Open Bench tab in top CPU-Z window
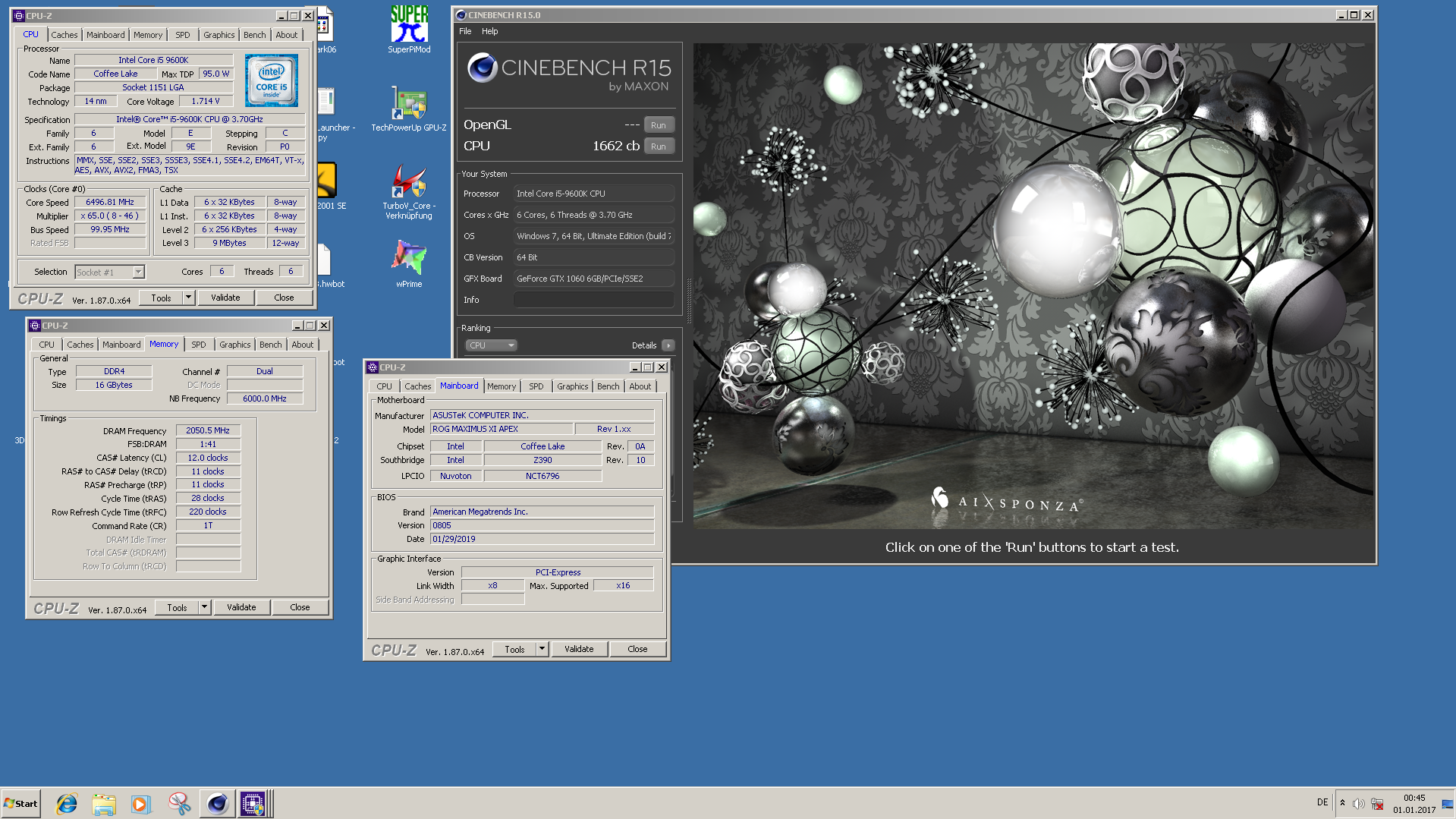Viewport: 1456px width, 819px height. point(255,35)
